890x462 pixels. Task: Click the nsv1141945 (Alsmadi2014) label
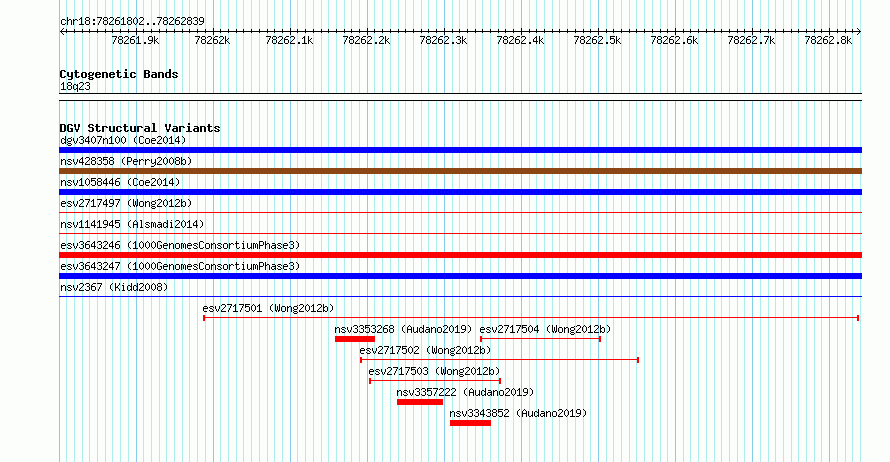(132, 224)
